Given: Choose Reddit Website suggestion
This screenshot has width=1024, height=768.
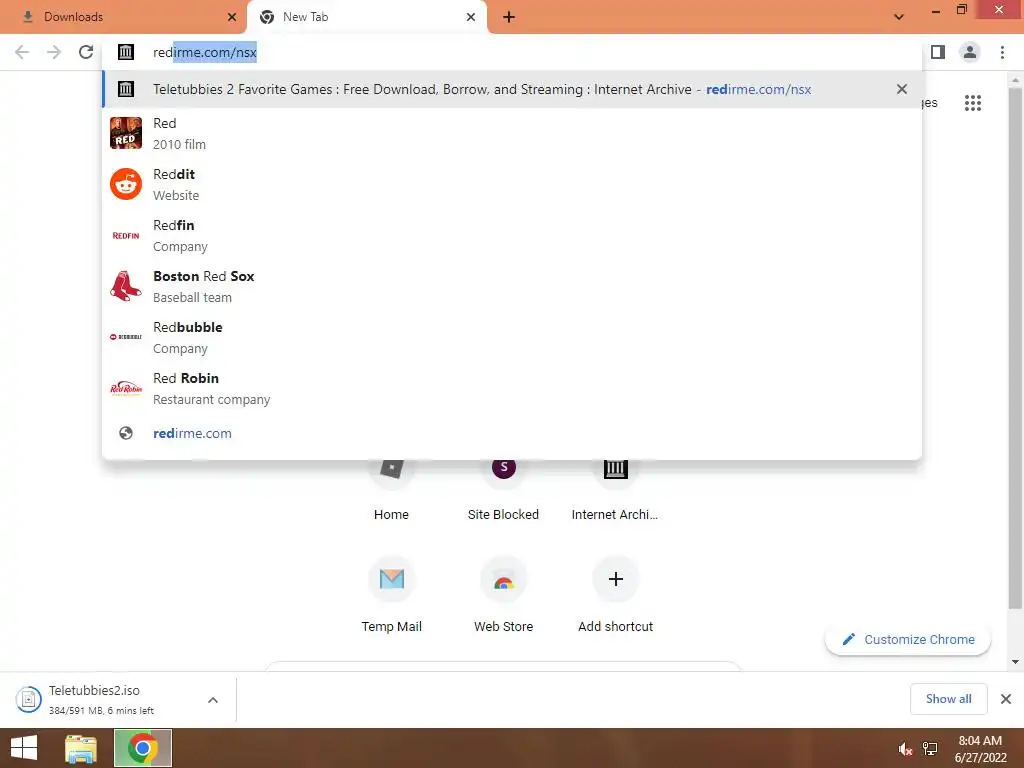Looking at the screenshot, I should [512, 184].
